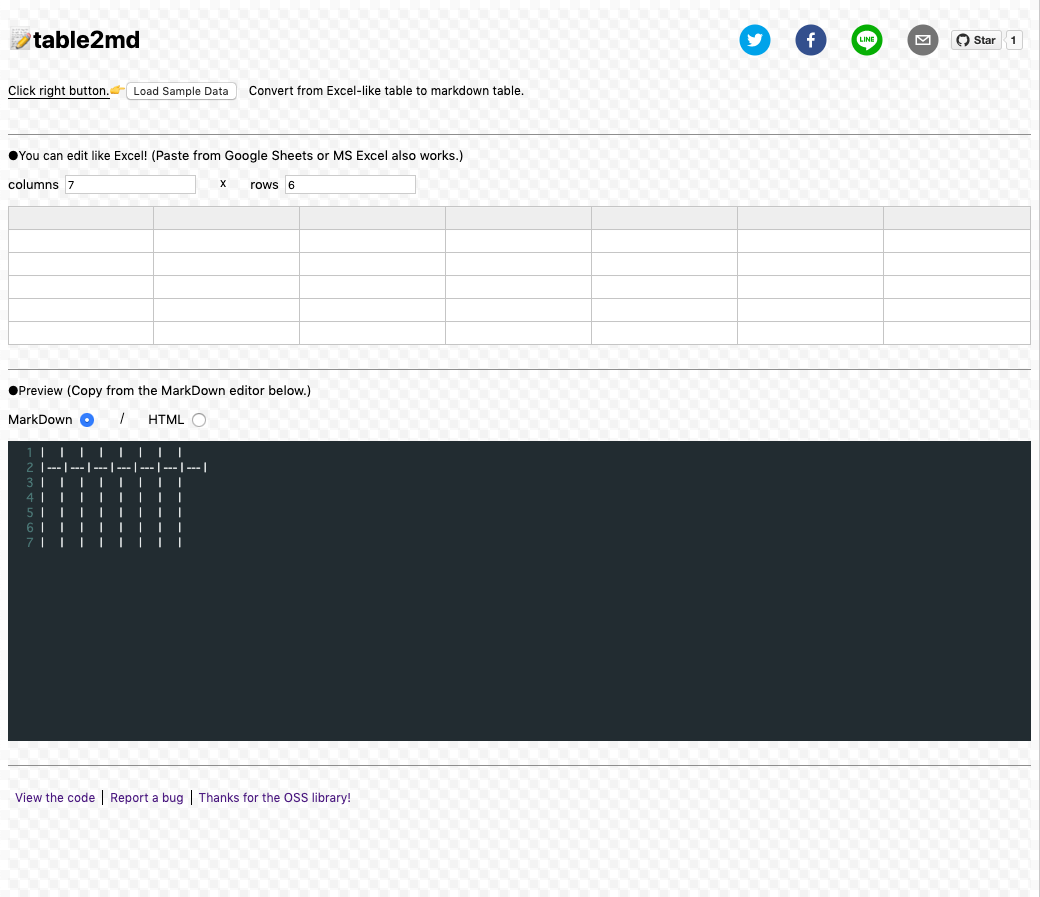
Task: Open the Report a bug link
Action: [x=147, y=797]
